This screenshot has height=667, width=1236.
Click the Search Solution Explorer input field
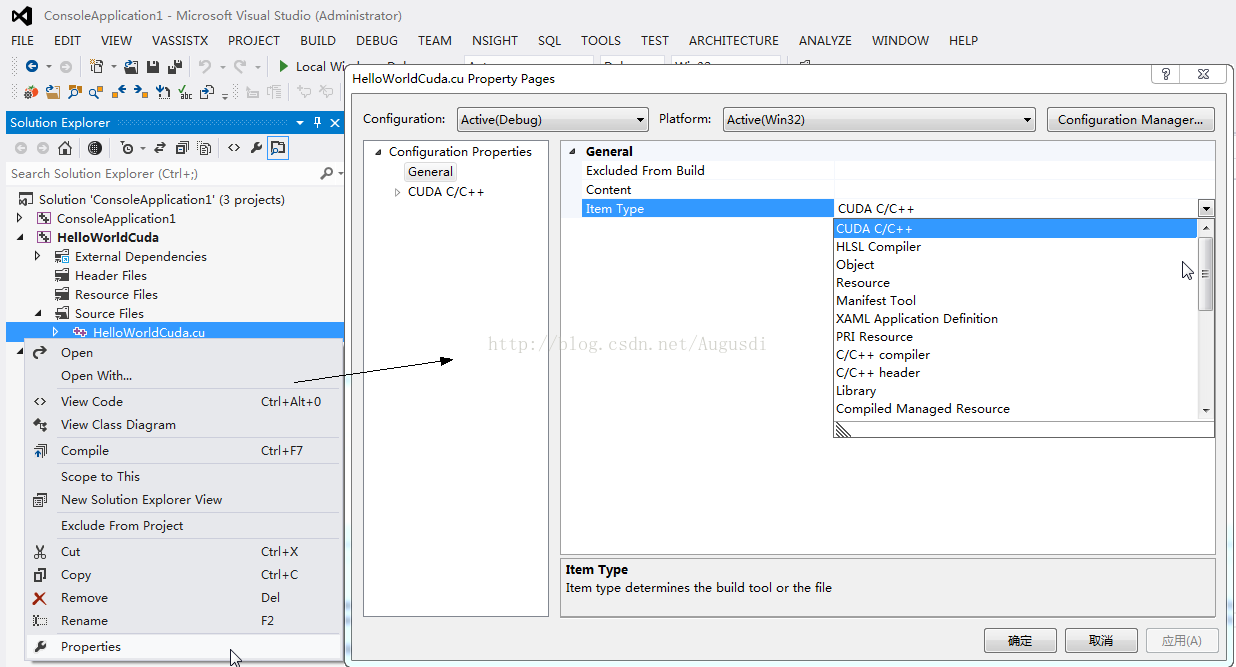pyautogui.click(x=163, y=173)
